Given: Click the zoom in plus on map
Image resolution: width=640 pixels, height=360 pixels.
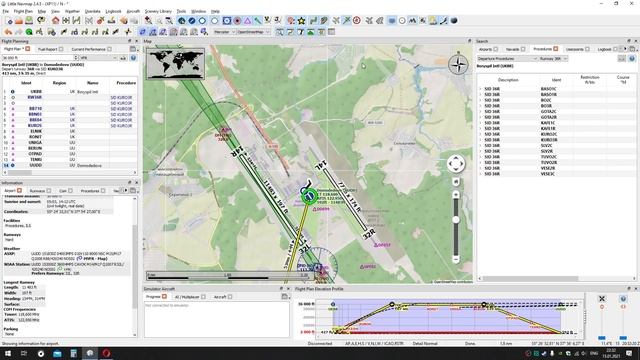Looking at the screenshot, I should tap(456, 194).
